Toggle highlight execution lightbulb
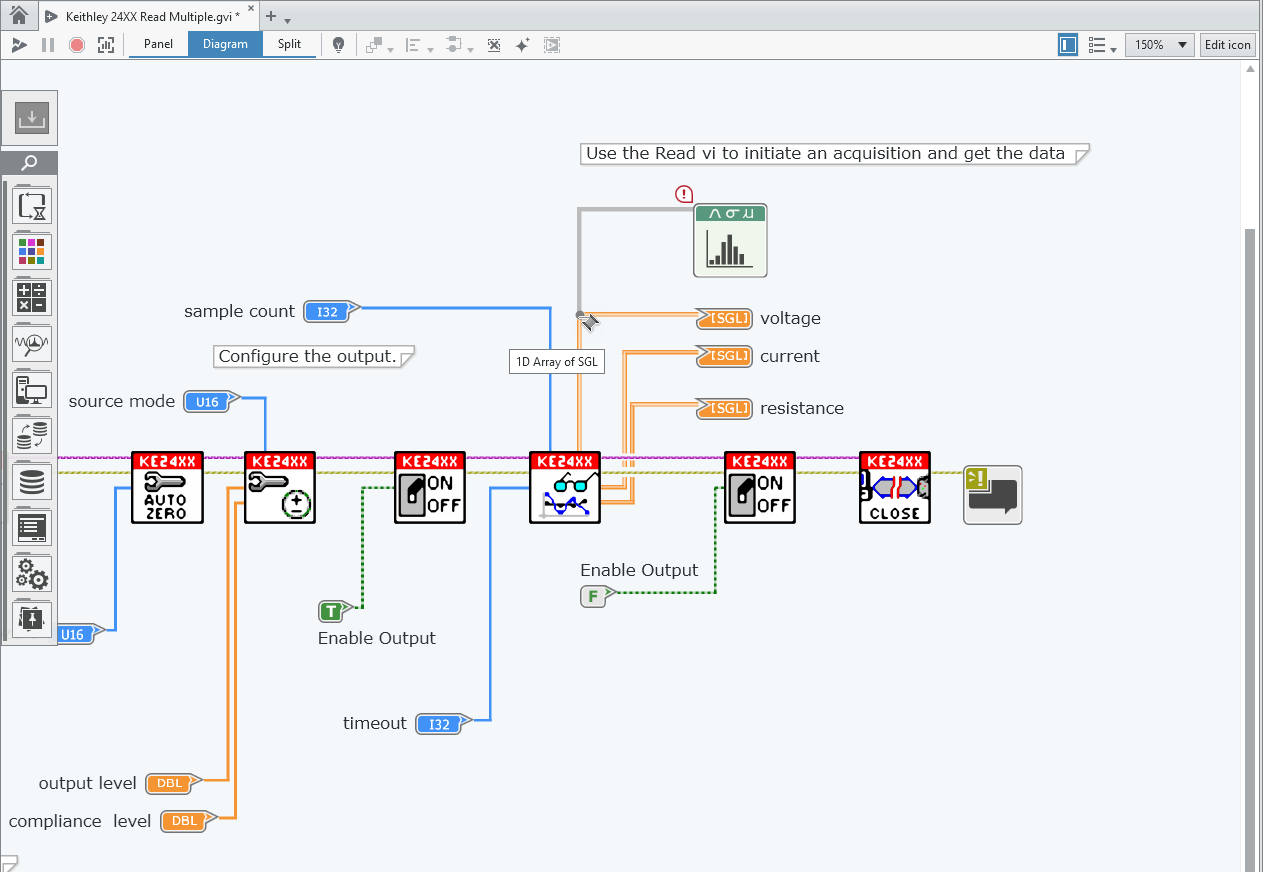The height and width of the screenshot is (872, 1263). click(x=339, y=45)
